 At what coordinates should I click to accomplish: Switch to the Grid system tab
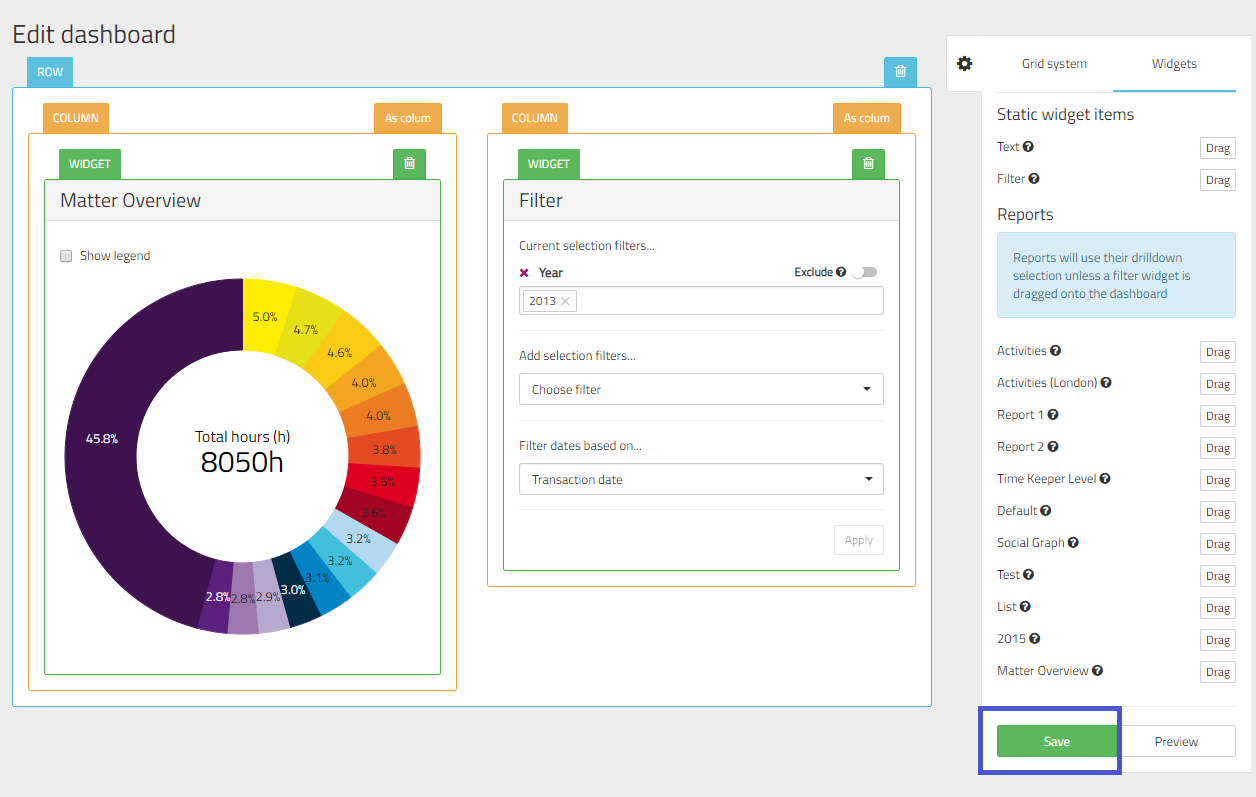(x=1053, y=63)
